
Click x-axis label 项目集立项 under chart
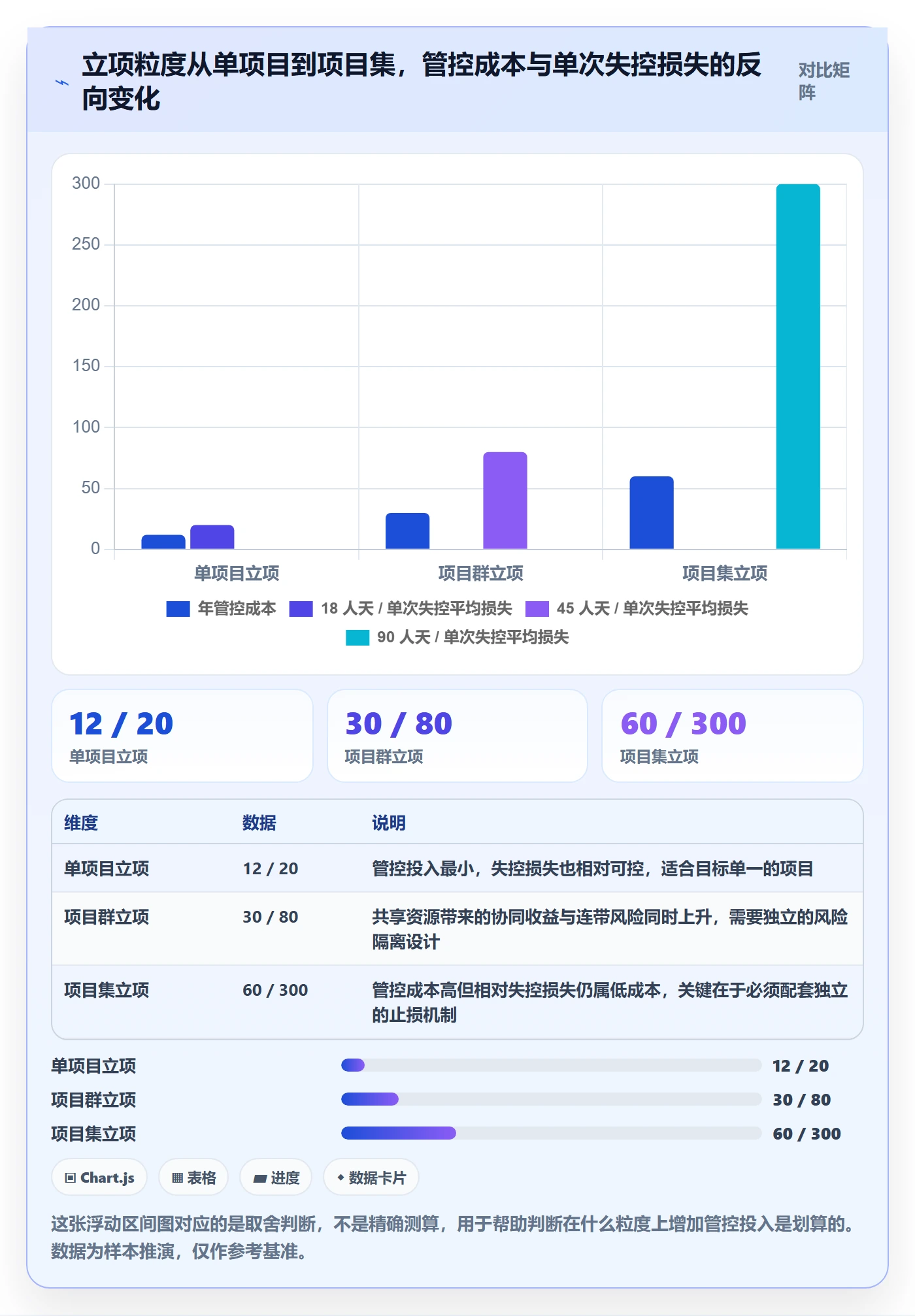click(x=725, y=574)
